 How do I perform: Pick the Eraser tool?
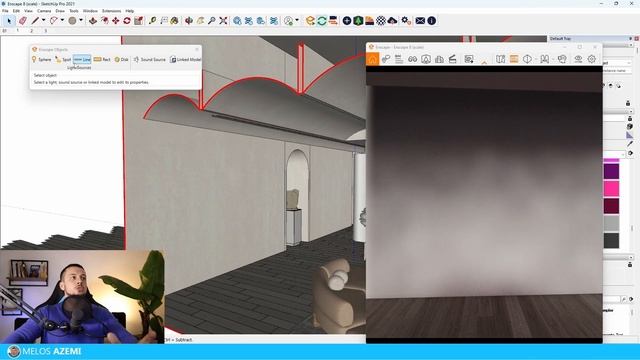click(x=22, y=20)
